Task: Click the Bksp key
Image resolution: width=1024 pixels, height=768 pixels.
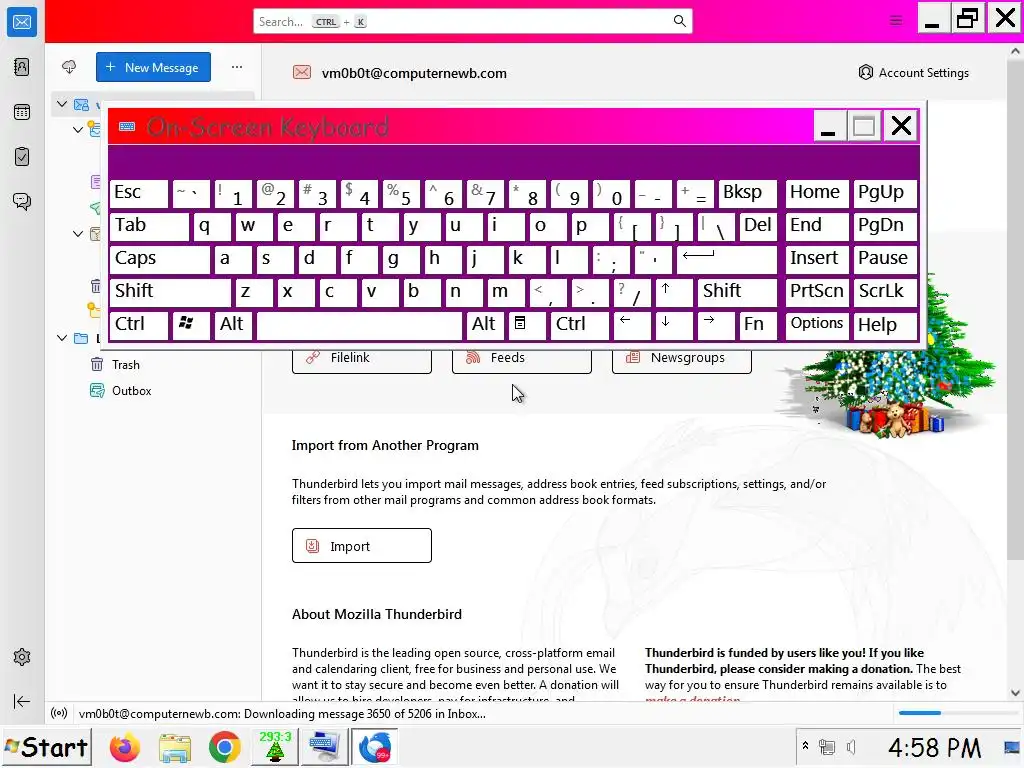Action: pos(748,193)
